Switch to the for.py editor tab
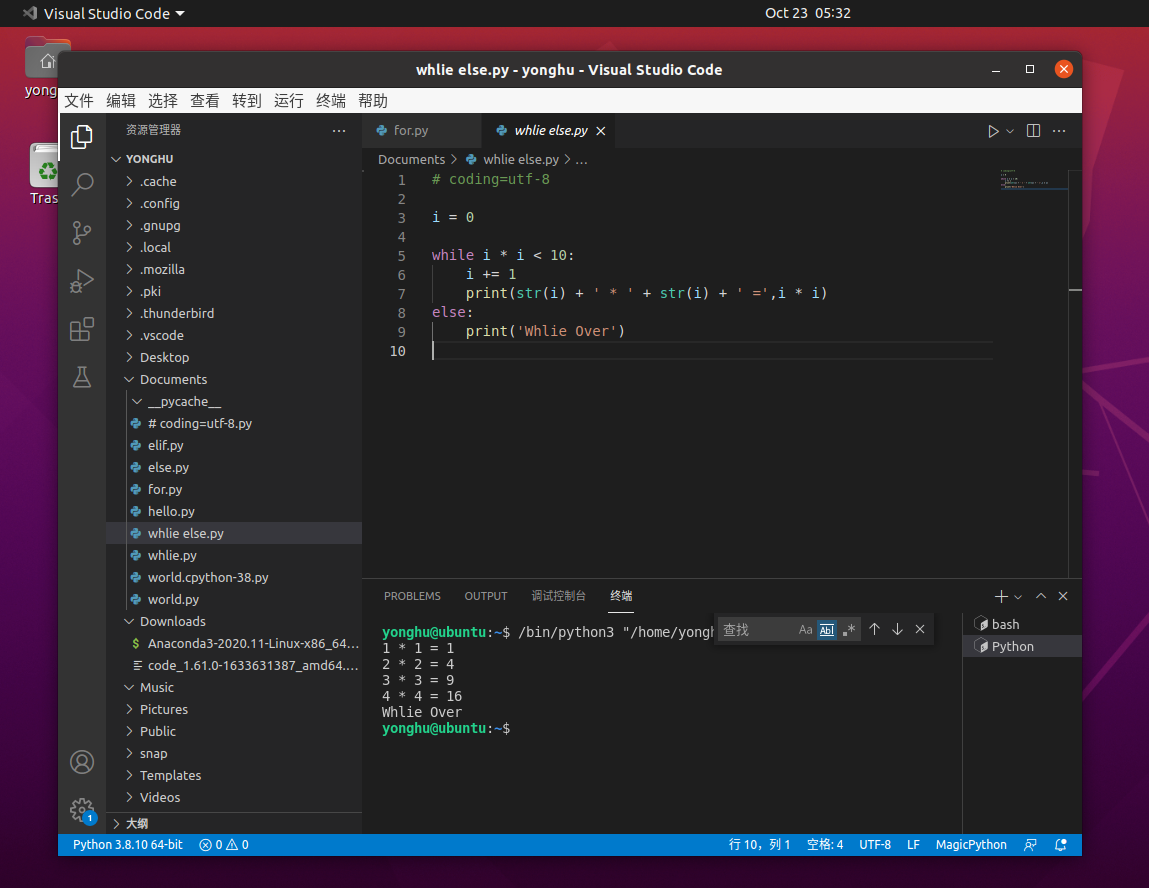Image resolution: width=1149 pixels, height=888 pixels. click(421, 130)
